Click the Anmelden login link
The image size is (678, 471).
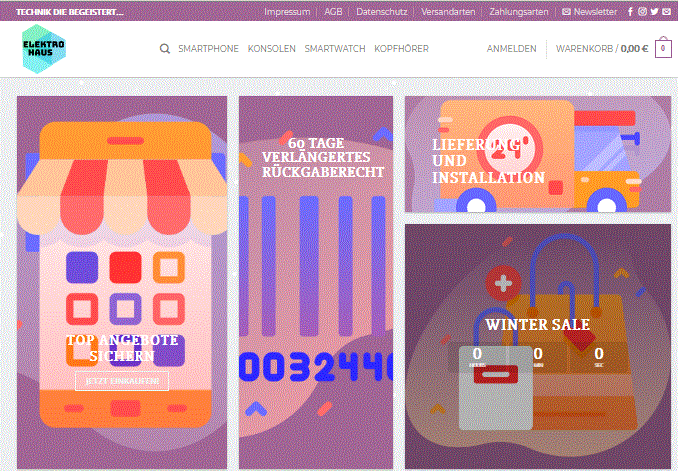tap(512, 48)
